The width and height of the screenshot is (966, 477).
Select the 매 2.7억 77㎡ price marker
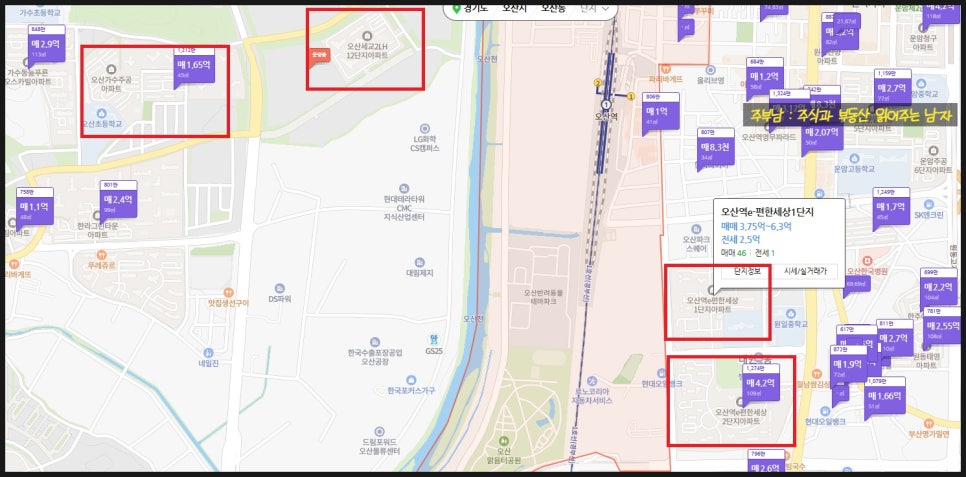click(x=893, y=88)
